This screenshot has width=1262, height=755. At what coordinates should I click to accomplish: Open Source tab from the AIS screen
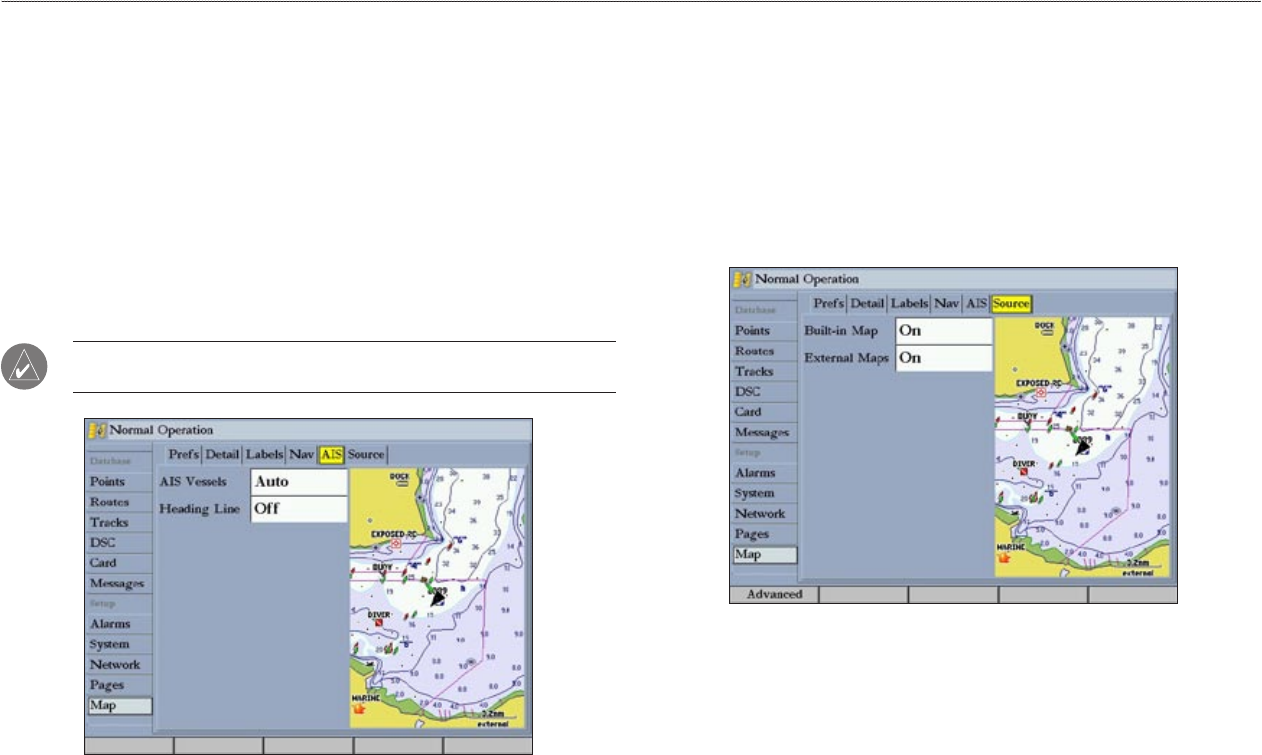click(x=366, y=454)
